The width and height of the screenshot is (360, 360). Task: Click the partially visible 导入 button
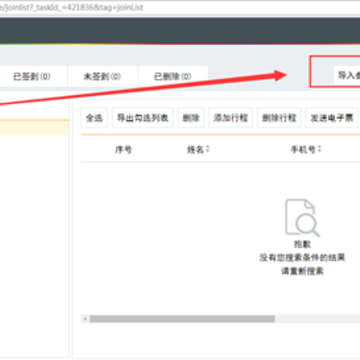pos(347,75)
